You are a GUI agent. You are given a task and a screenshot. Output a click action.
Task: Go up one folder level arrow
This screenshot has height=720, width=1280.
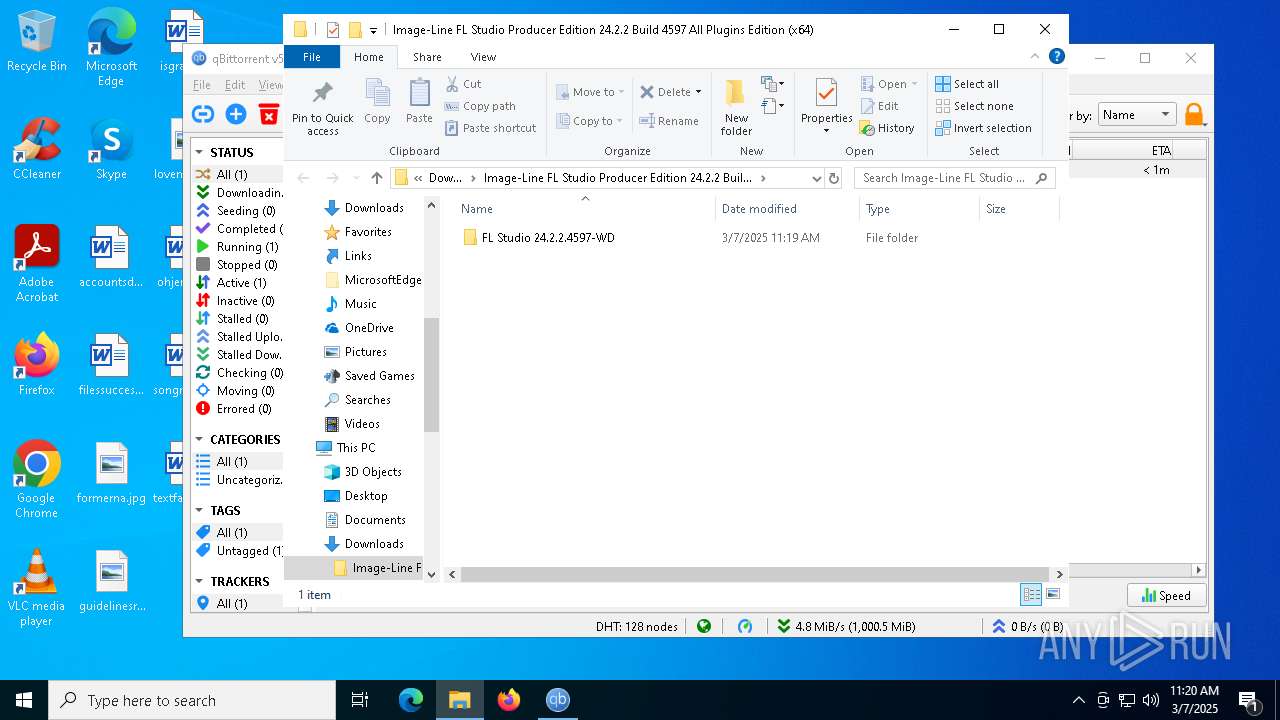[x=377, y=178]
